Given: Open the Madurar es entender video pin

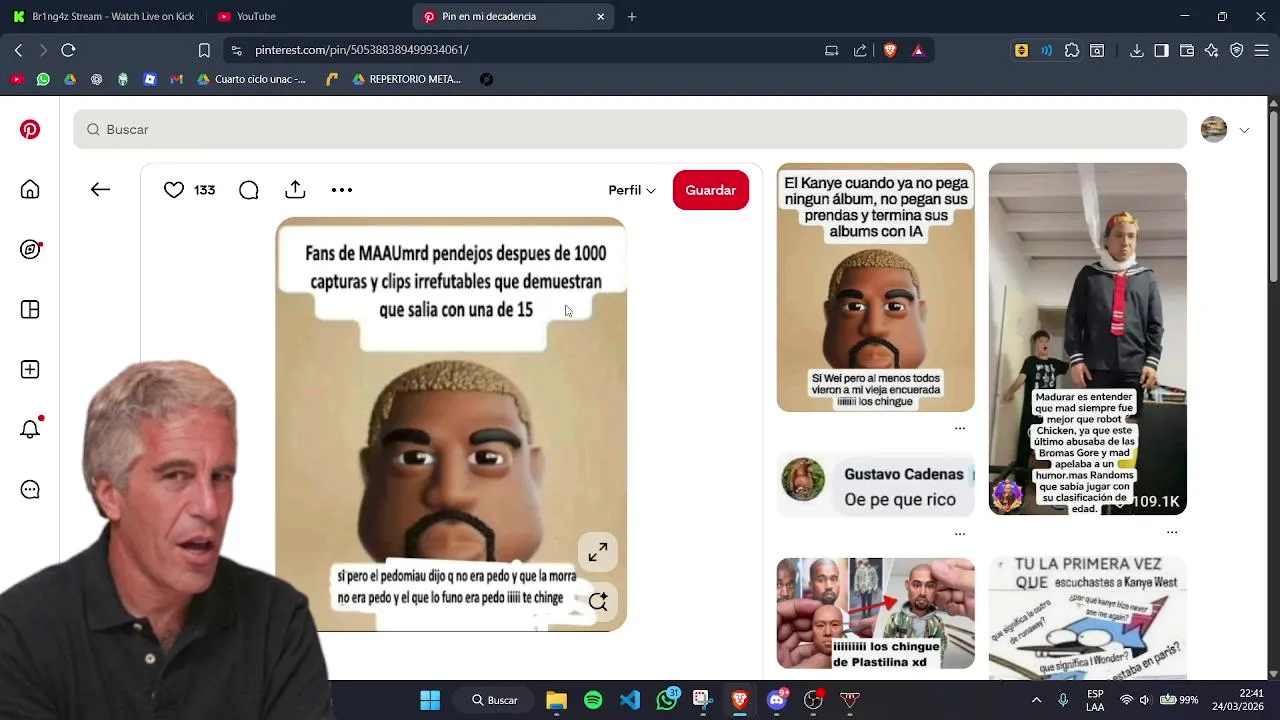Looking at the screenshot, I should 1088,339.
